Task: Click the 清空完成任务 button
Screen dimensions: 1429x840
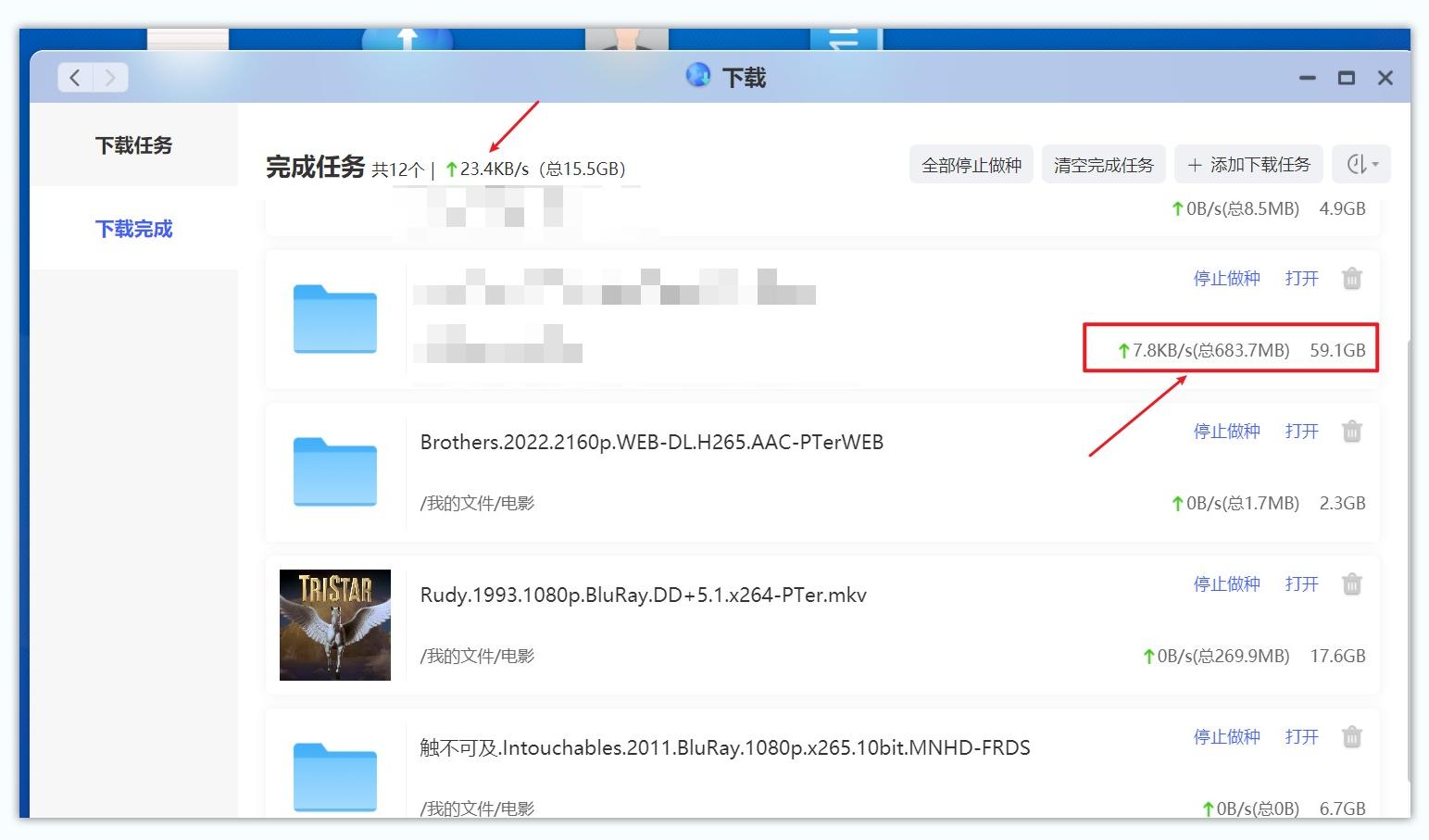Action: [1103, 164]
